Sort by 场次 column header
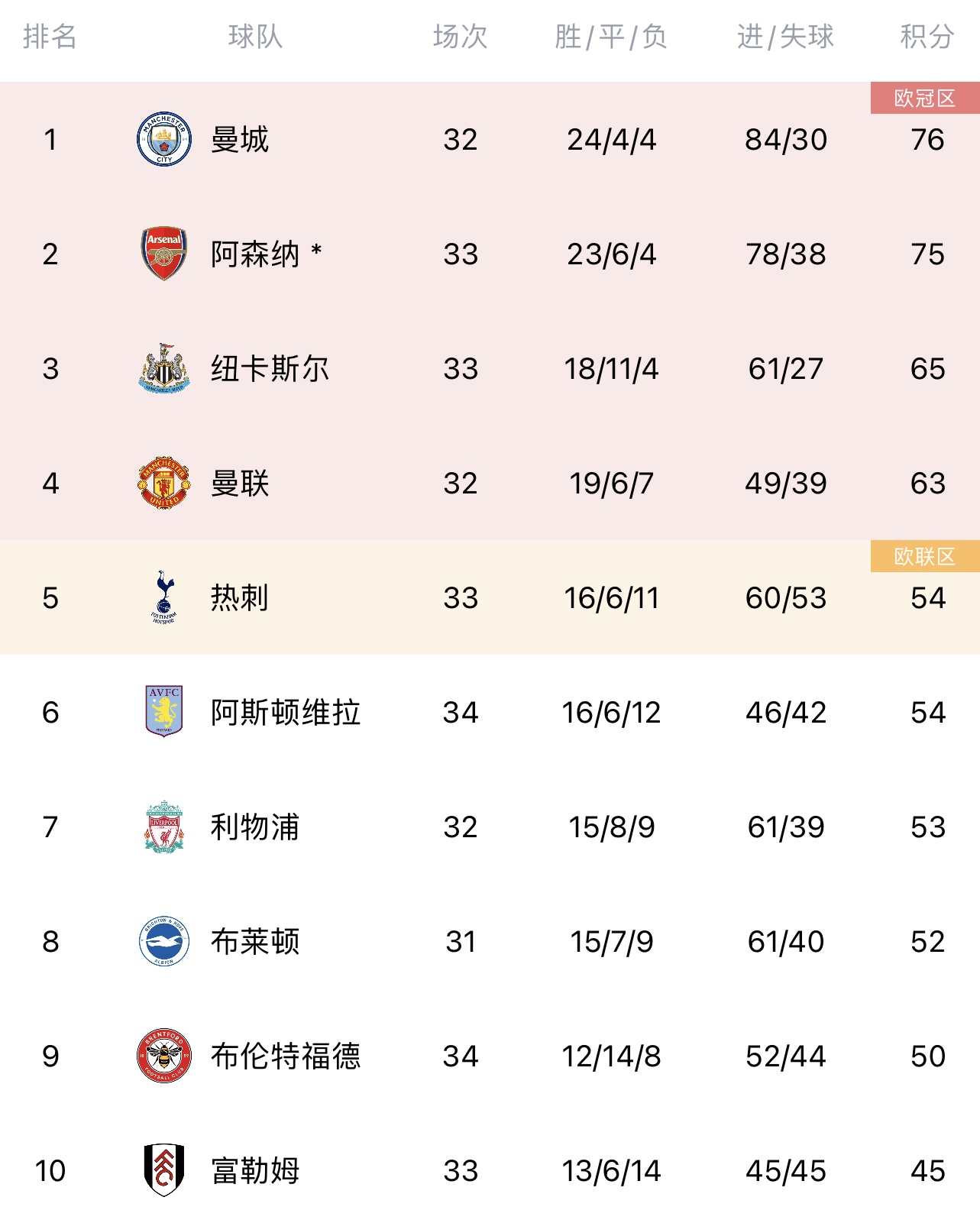Viewport: 980px width, 1223px height. 460,37
